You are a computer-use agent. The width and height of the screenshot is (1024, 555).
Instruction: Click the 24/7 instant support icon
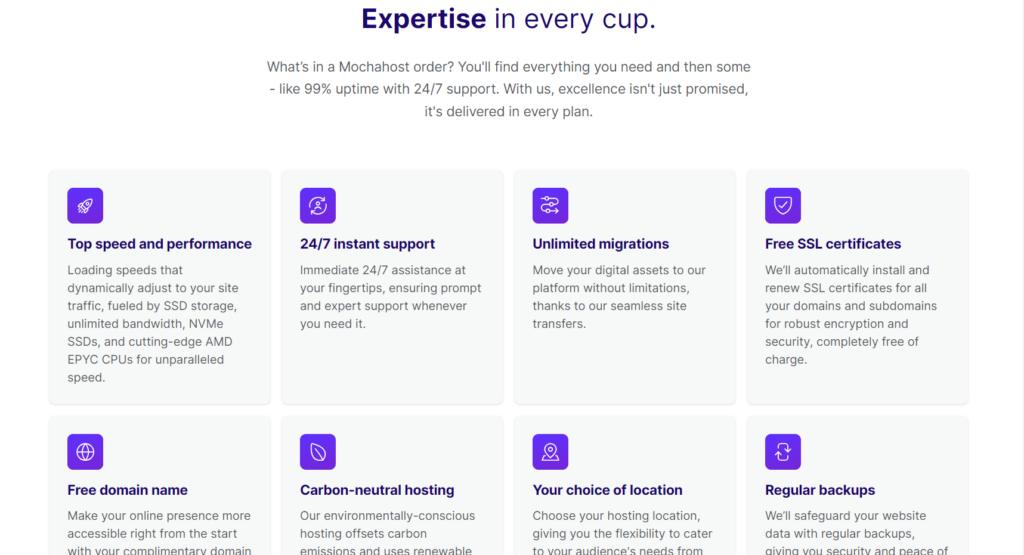click(317, 206)
